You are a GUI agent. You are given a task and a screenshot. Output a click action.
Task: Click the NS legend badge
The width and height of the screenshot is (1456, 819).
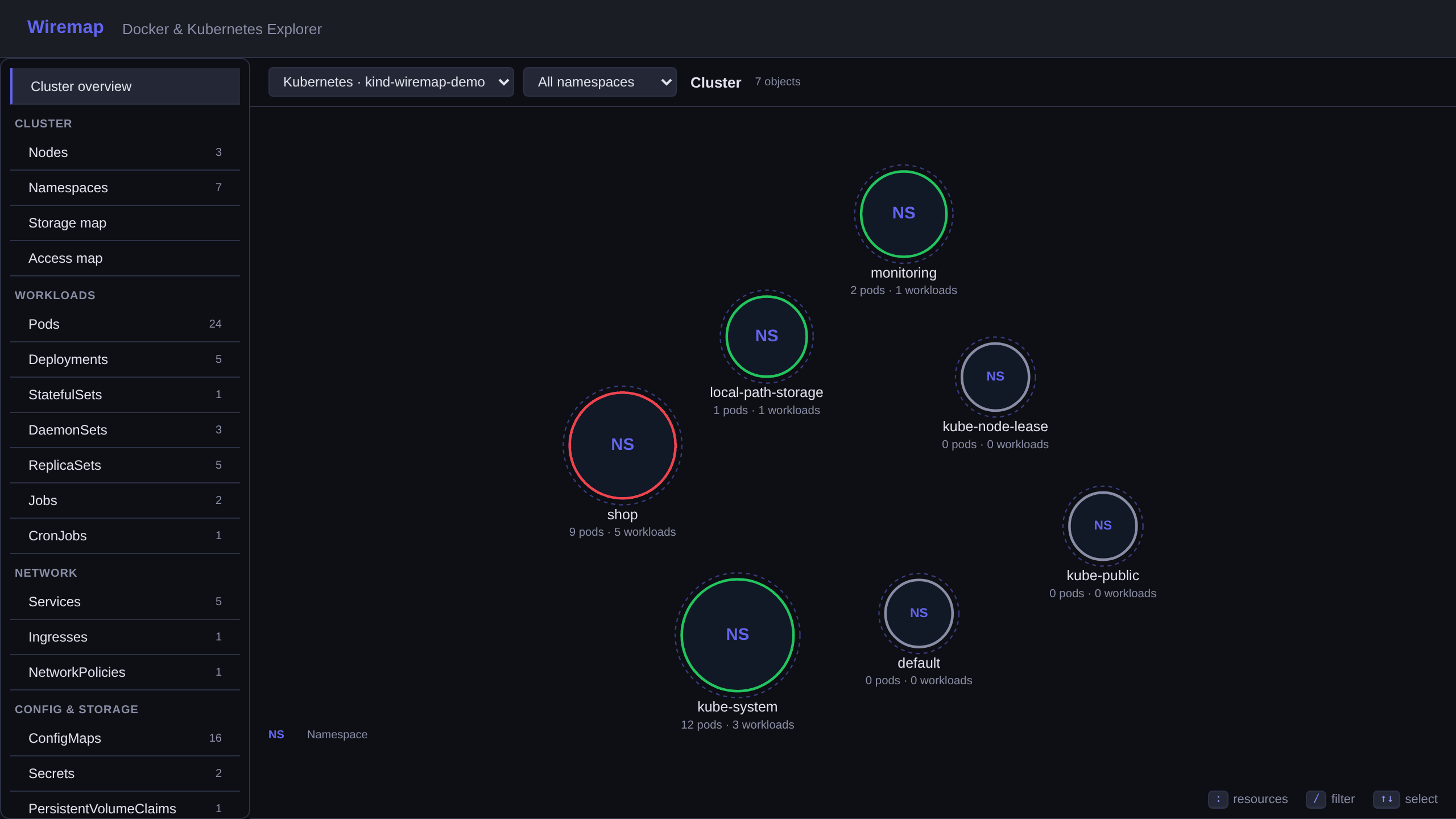276,734
